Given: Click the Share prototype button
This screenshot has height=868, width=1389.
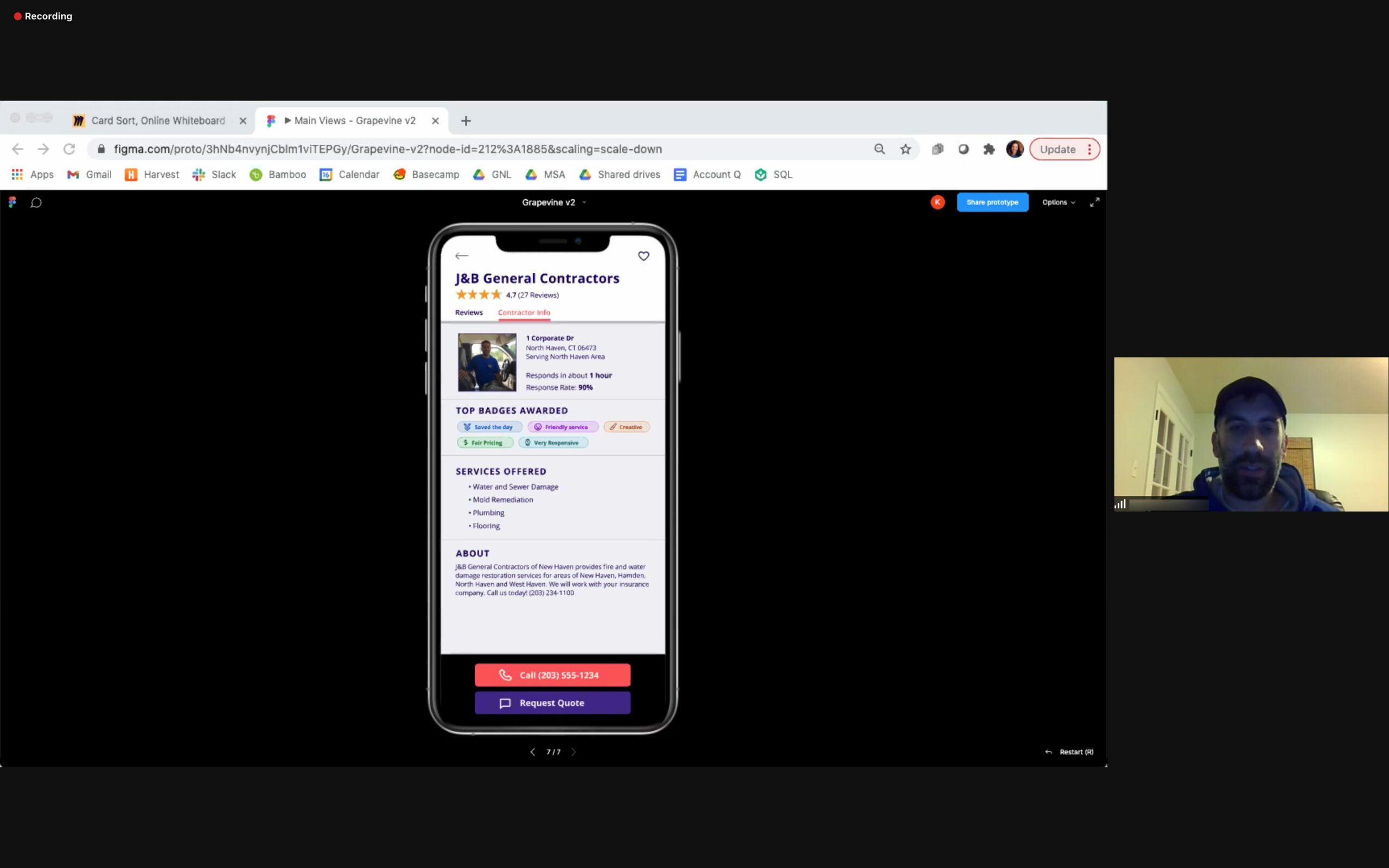Looking at the screenshot, I should click(x=992, y=202).
